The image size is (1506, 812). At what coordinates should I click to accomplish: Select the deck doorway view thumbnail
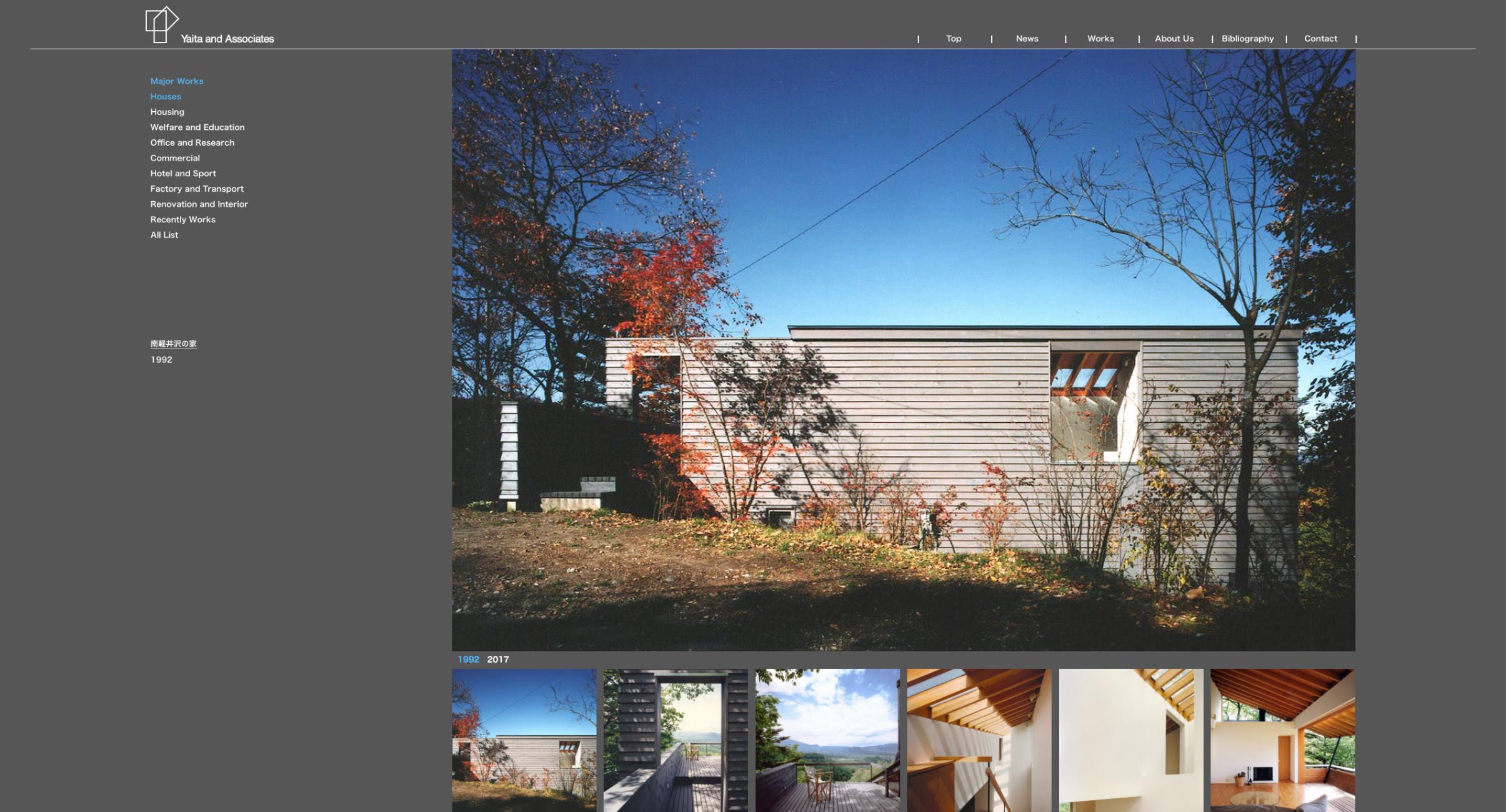tap(675, 740)
